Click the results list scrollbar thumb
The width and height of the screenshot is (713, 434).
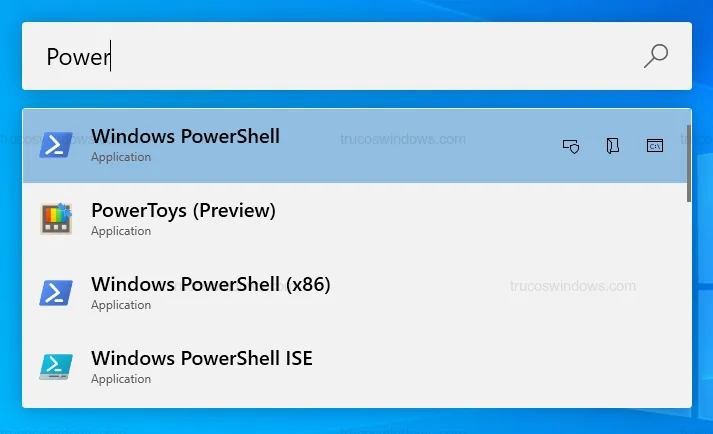pos(688,160)
